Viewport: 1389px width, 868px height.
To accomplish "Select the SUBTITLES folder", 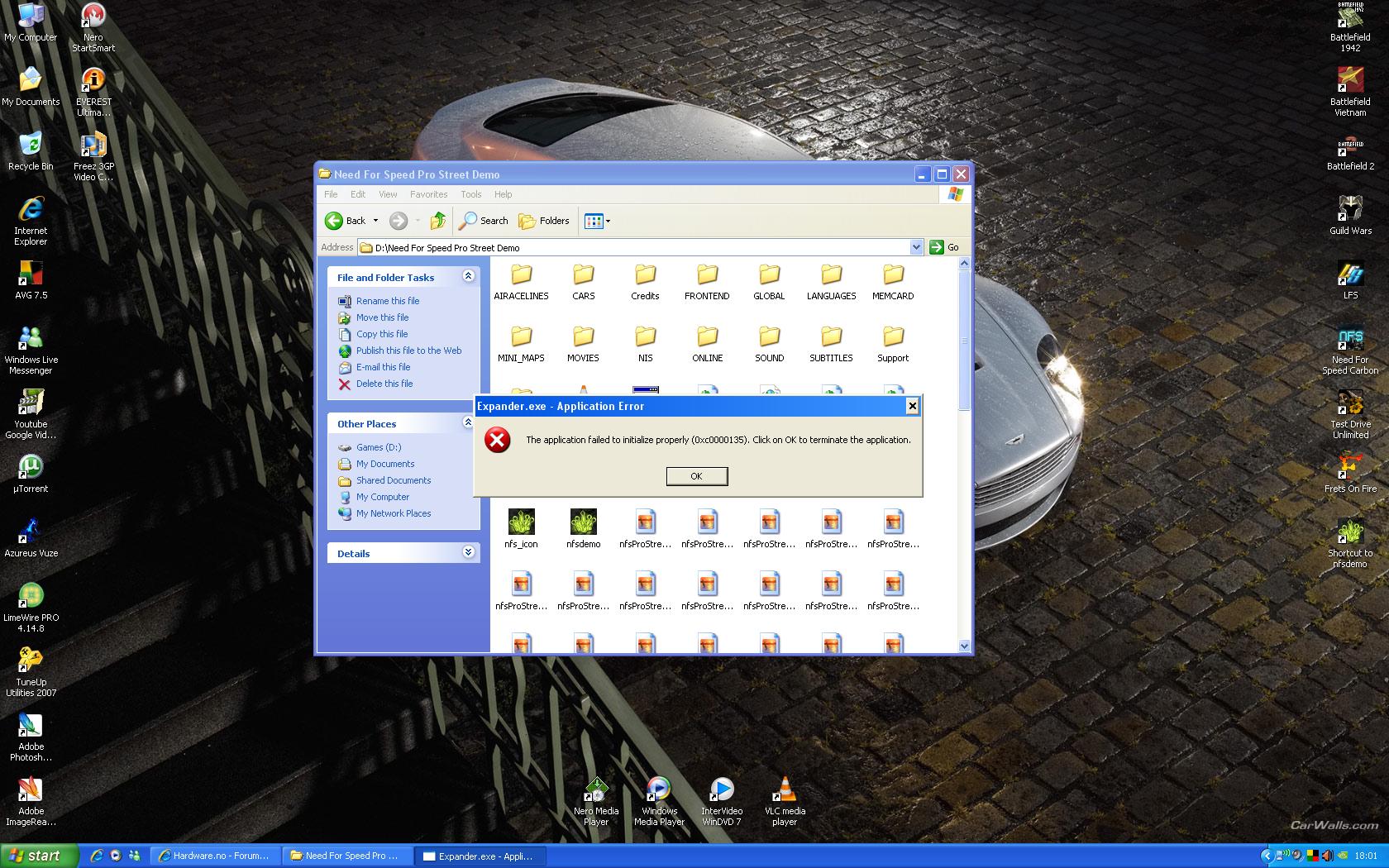I will point(831,344).
